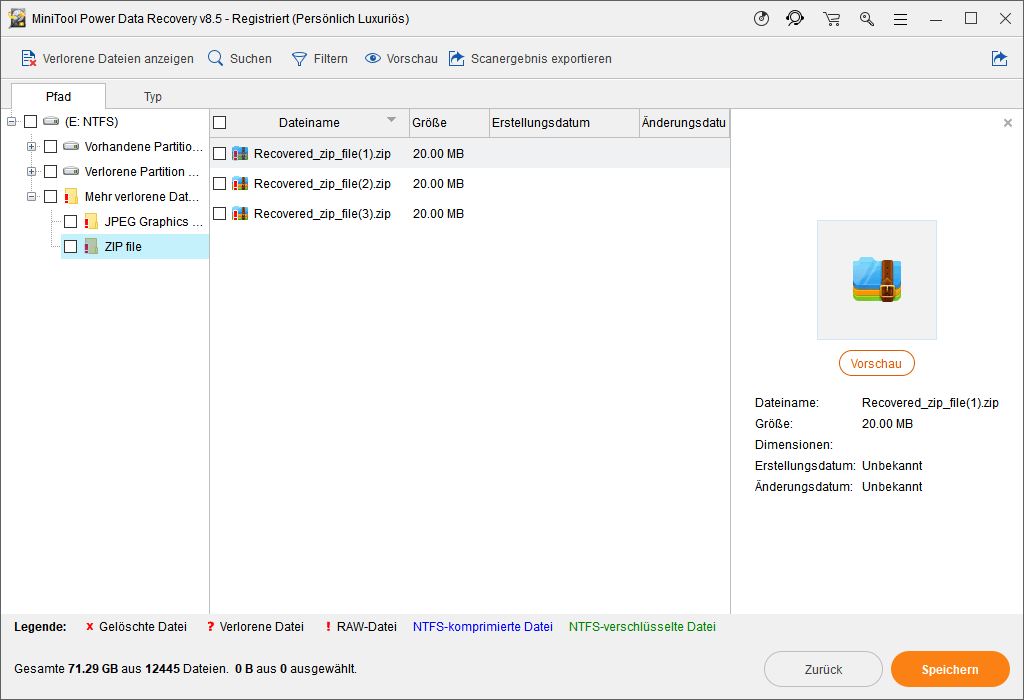
Task: Close the preview panel
Action: 1008,123
